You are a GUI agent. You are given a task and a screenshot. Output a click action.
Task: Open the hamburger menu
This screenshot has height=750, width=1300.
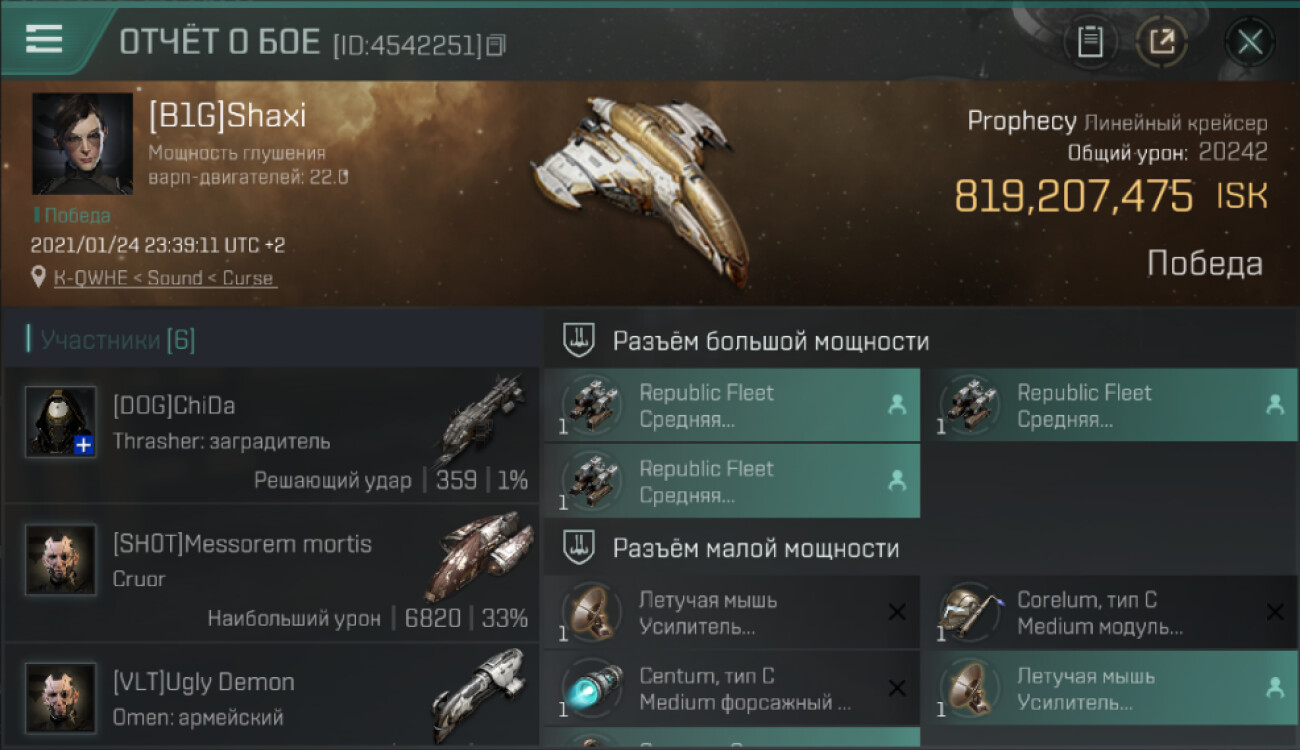[x=44, y=39]
